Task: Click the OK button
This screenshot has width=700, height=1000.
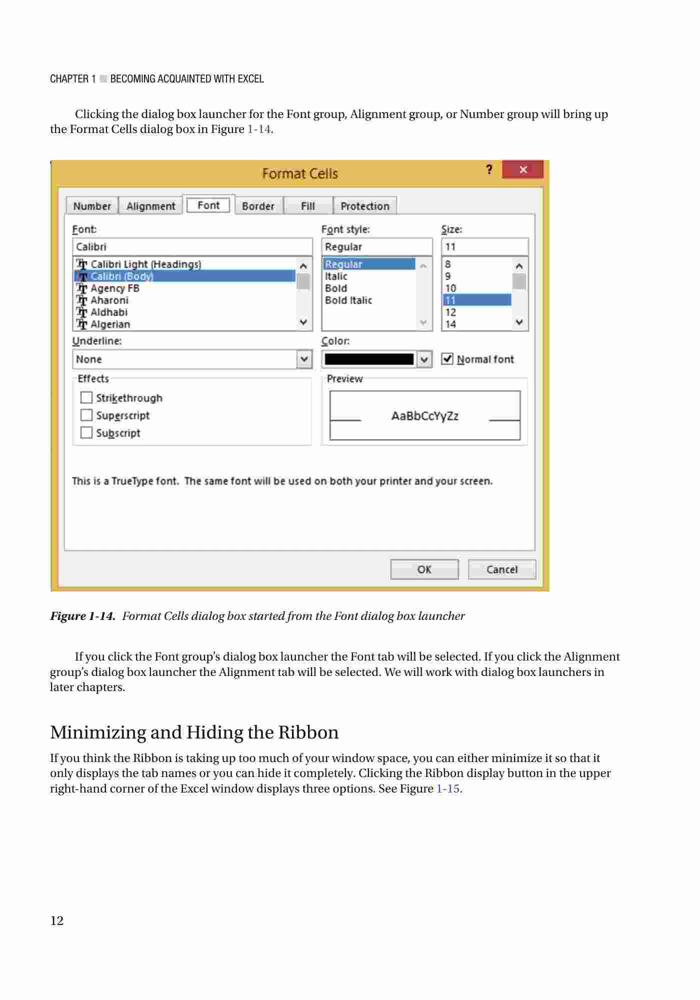Action: [x=425, y=570]
